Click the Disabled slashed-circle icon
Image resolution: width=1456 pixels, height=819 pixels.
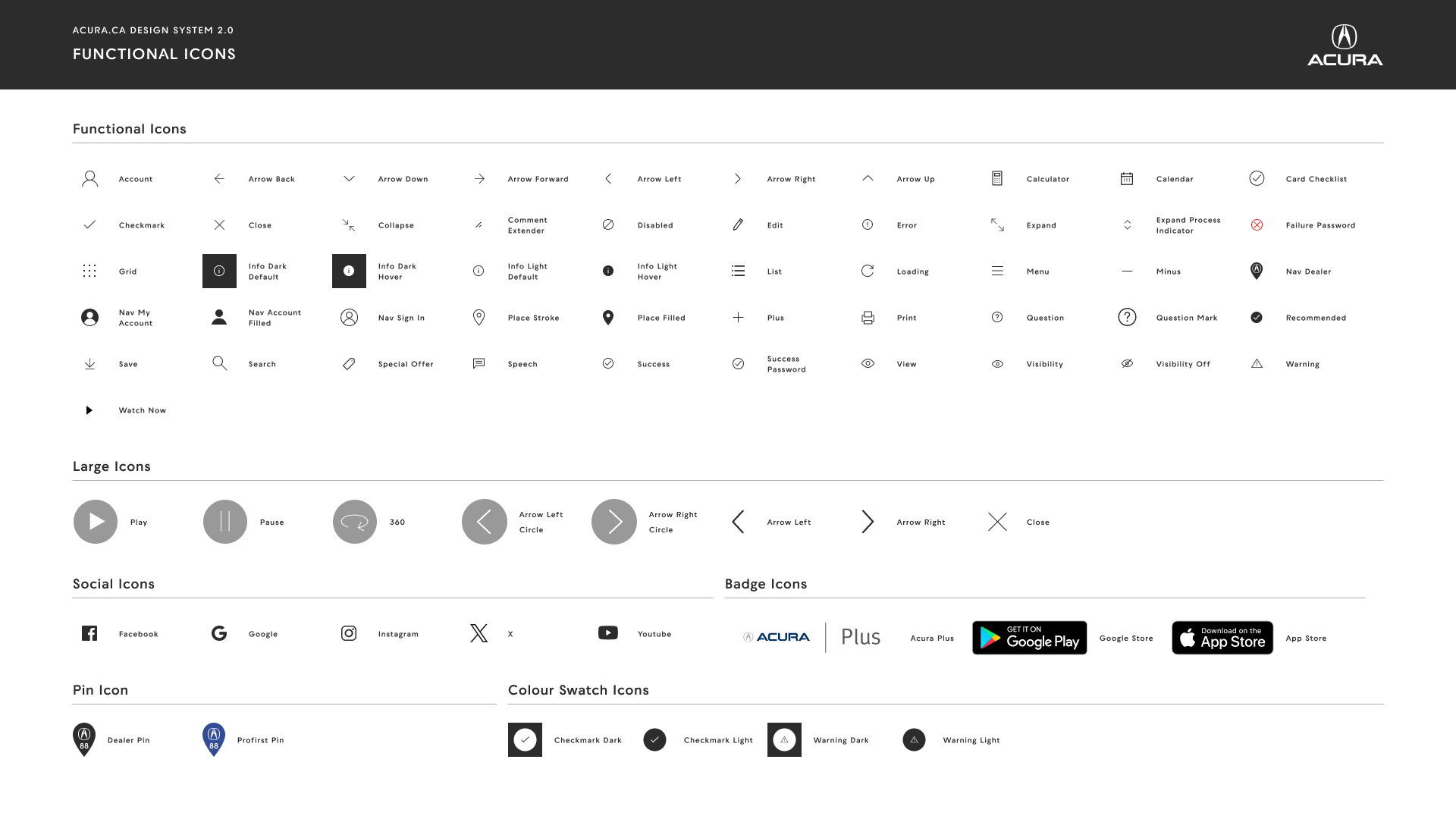pos(608,224)
